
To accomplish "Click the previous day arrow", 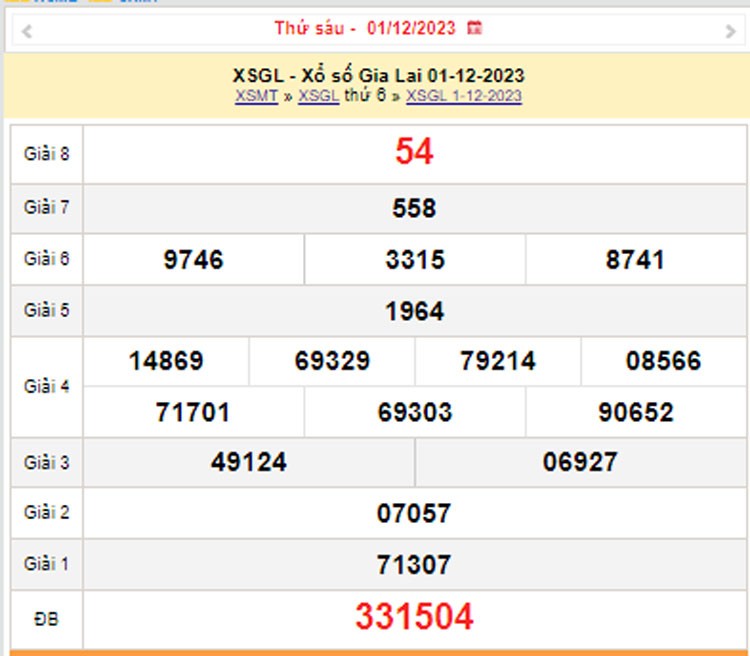I will pyautogui.click(x=27, y=31).
